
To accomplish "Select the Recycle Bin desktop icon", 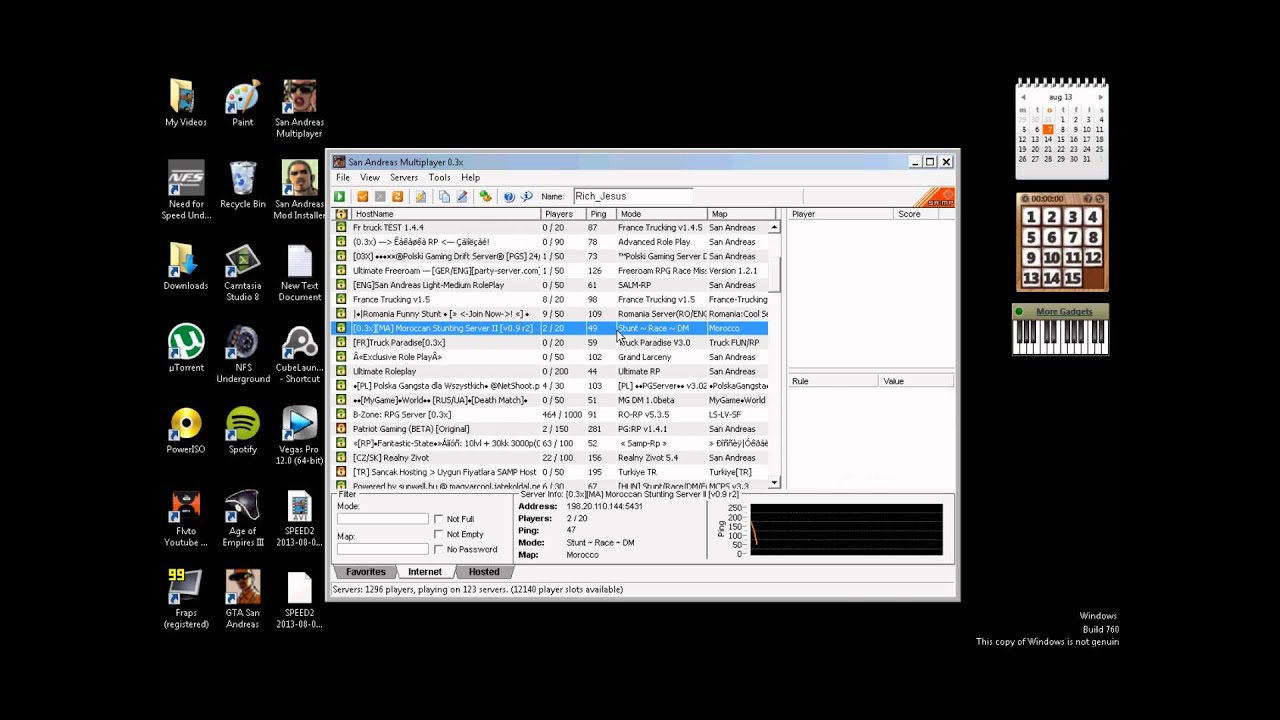I will (x=242, y=185).
